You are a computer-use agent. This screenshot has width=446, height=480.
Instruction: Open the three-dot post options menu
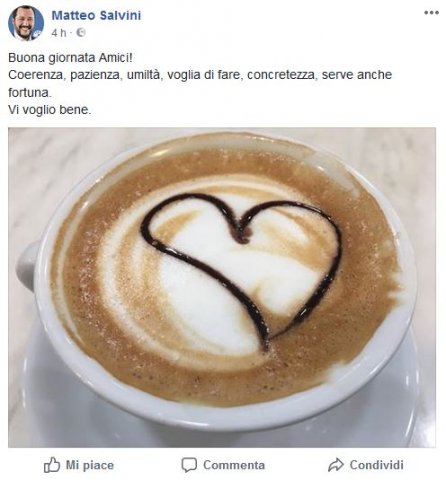[x=431, y=13]
